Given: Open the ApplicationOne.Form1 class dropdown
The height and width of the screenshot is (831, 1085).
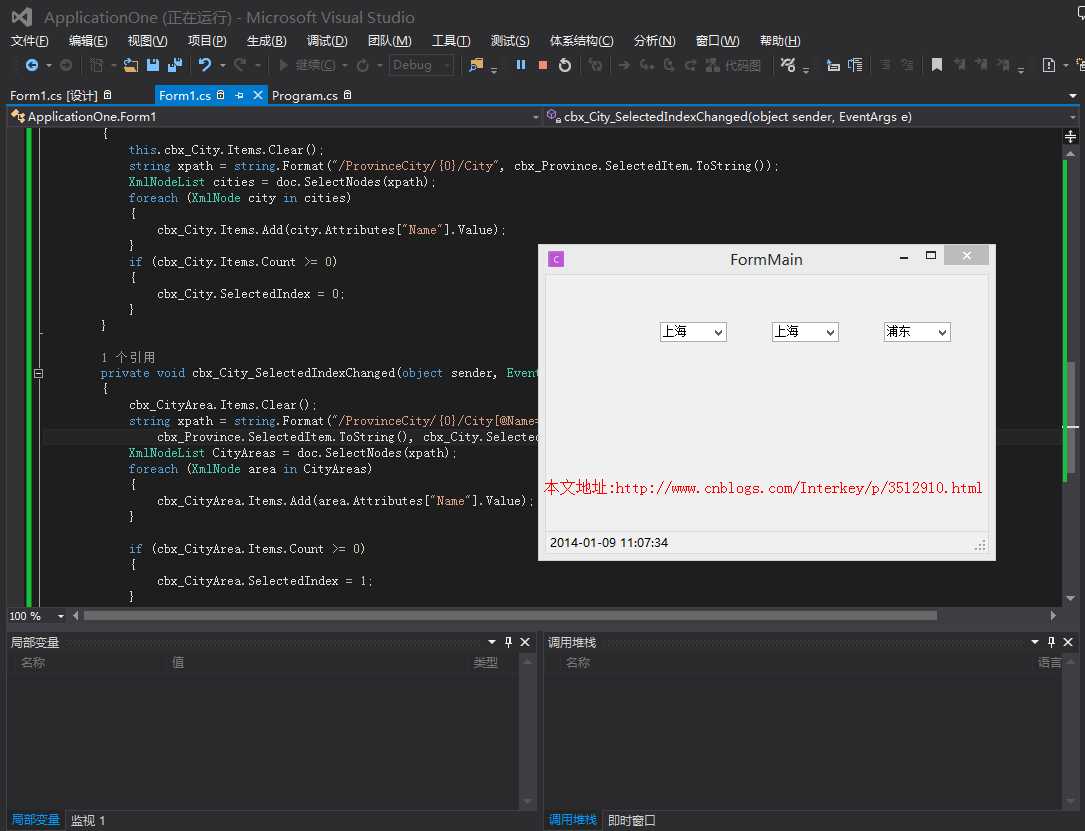Looking at the screenshot, I should click(536, 117).
